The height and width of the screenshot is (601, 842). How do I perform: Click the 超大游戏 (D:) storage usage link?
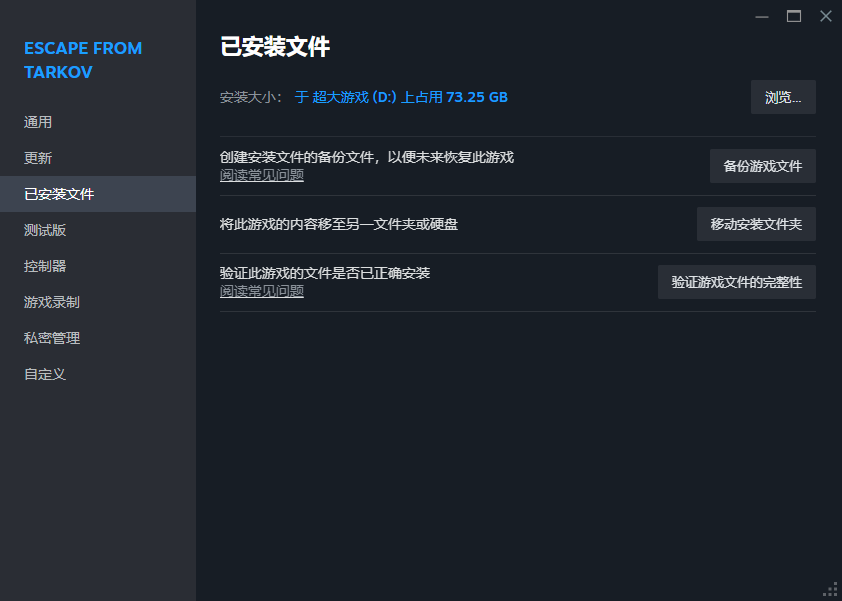tap(401, 97)
